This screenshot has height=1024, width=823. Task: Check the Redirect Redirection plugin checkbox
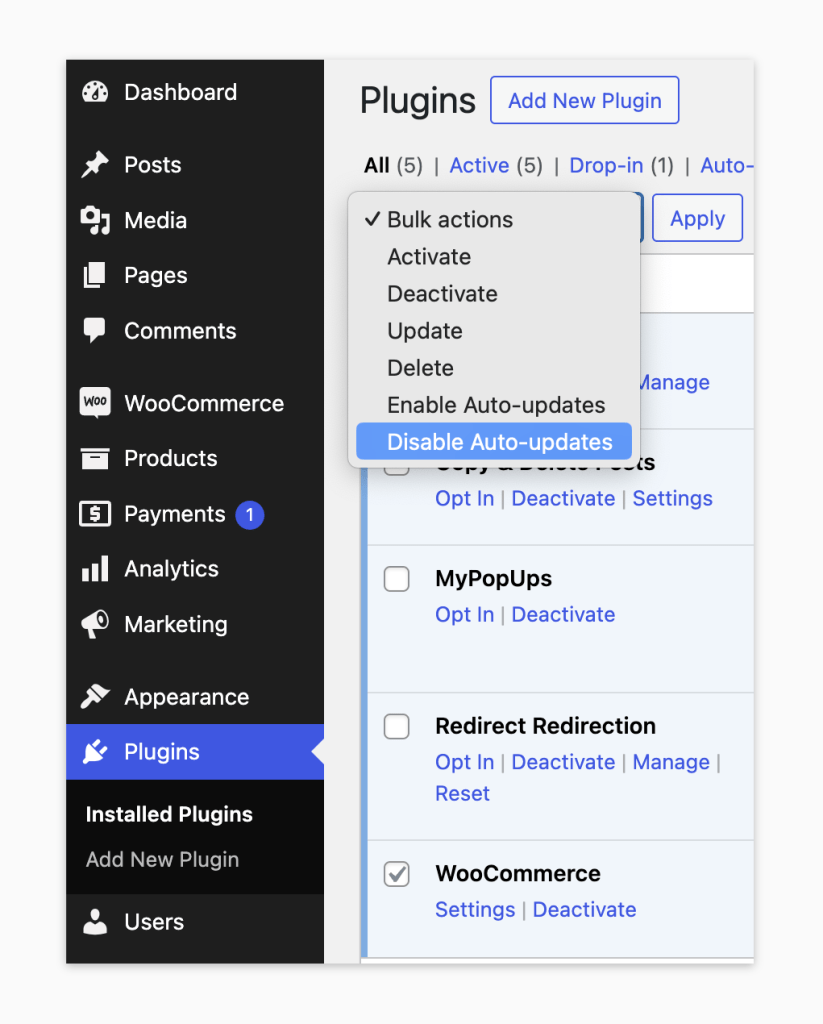pyautogui.click(x=396, y=726)
